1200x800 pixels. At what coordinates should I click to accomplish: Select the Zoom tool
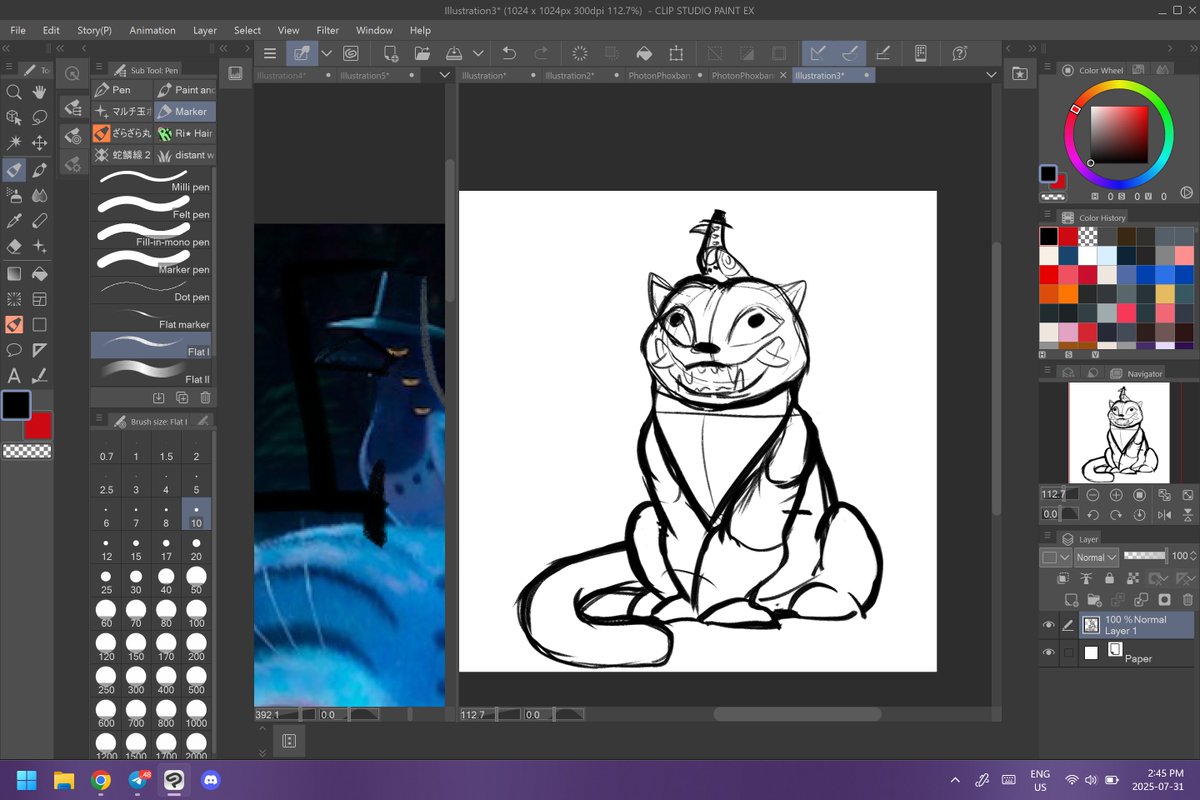point(14,92)
